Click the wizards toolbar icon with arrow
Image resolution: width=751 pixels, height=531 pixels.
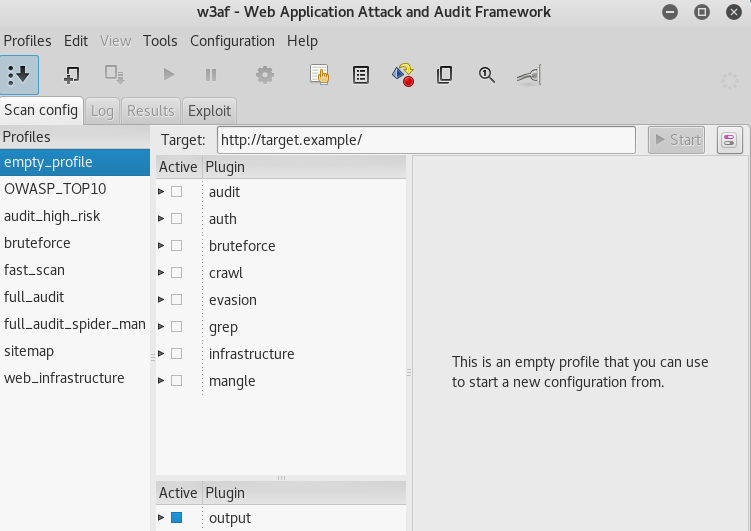click(x=19, y=75)
